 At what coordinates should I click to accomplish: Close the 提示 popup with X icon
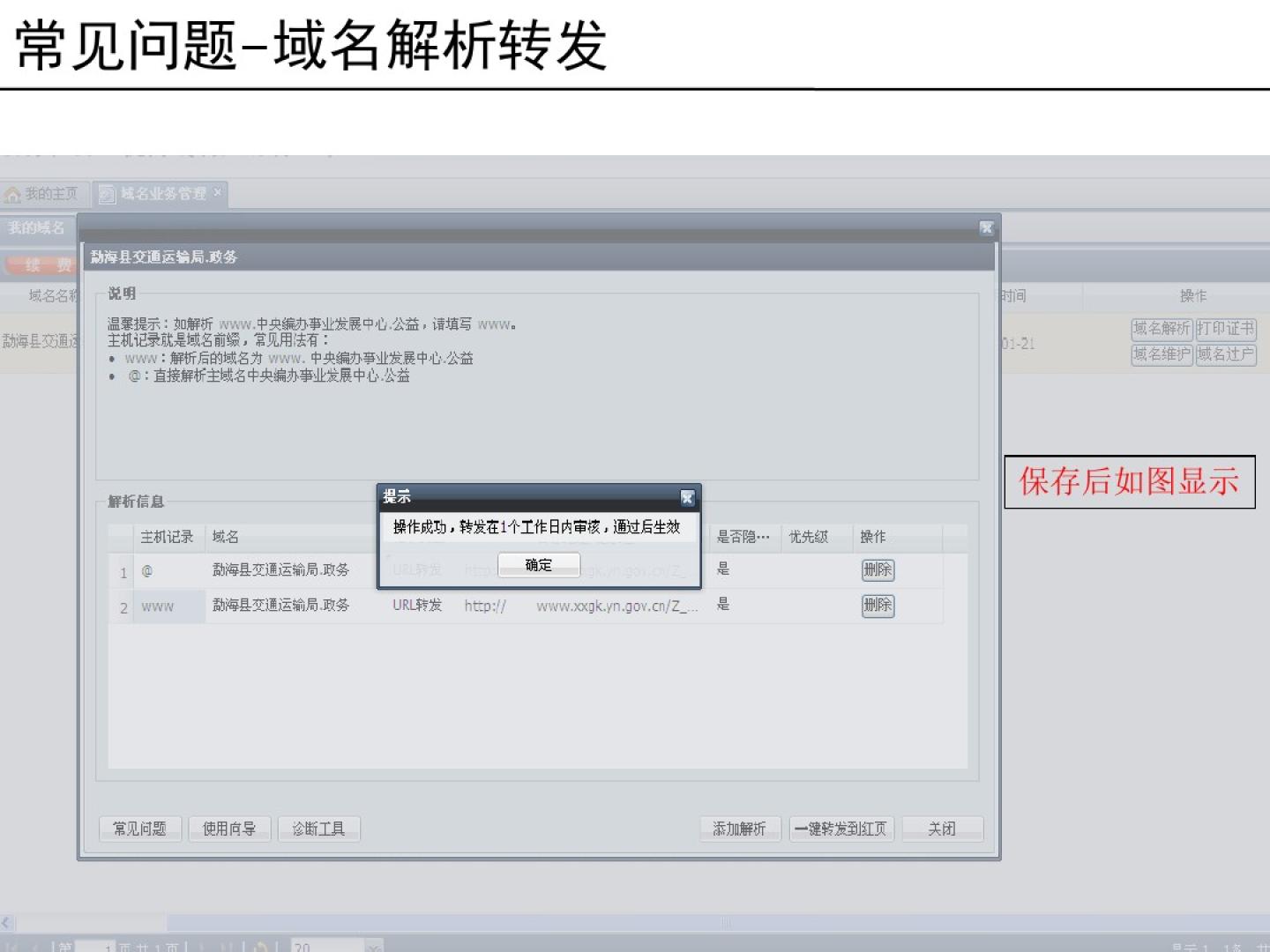click(687, 498)
